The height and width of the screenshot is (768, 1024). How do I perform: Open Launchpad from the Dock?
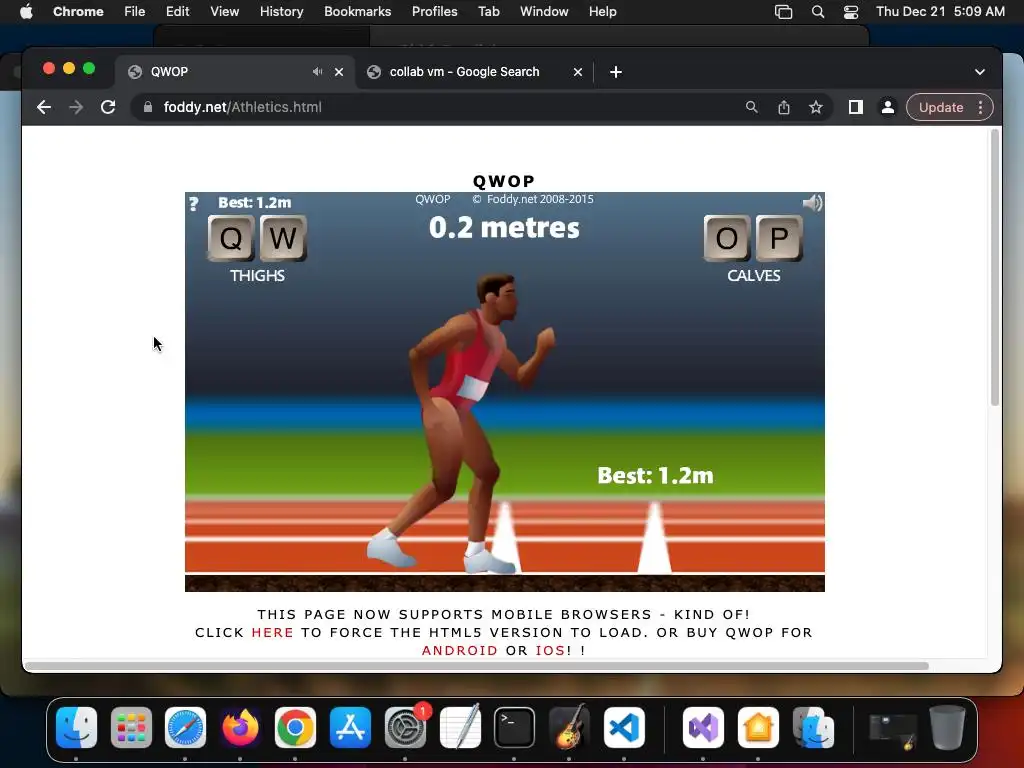coord(131,727)
